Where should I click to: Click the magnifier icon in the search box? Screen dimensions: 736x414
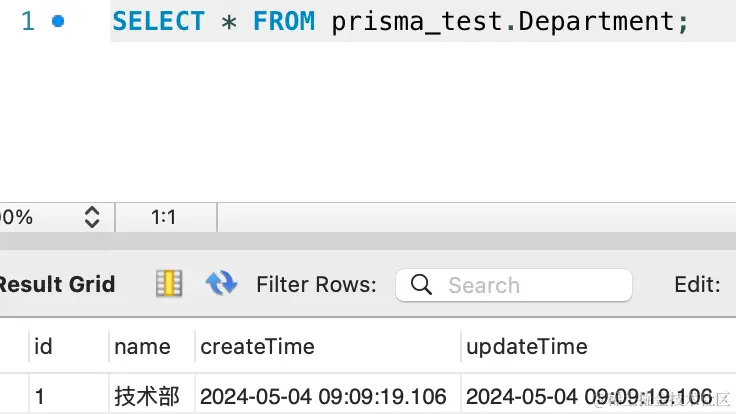(422, 285)
